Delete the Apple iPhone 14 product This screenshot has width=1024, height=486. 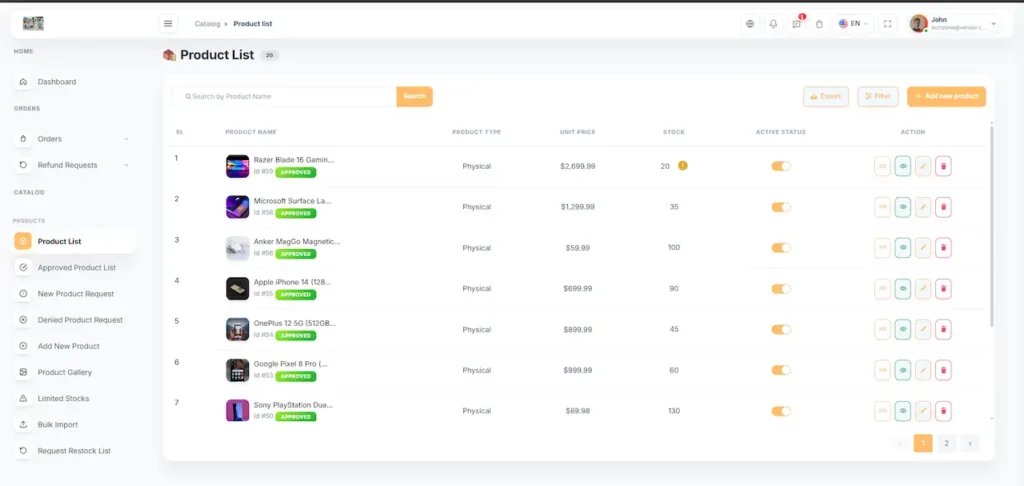coord(943,289)
